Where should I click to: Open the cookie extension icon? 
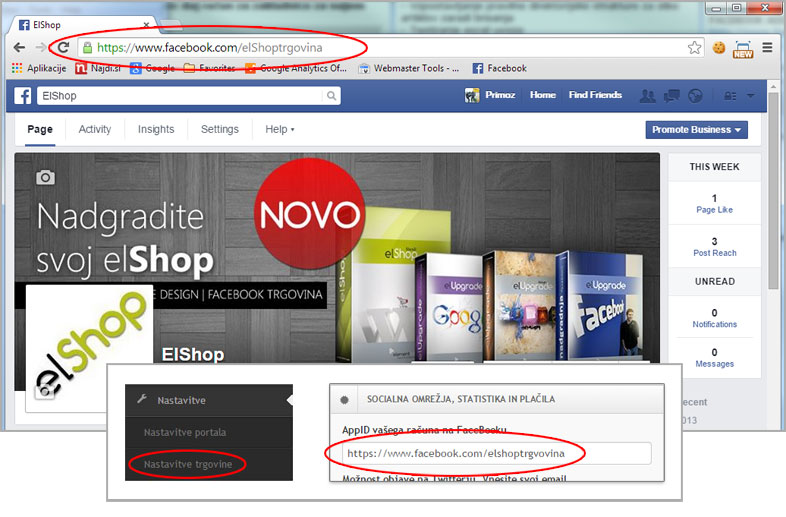tap(719, 48)
